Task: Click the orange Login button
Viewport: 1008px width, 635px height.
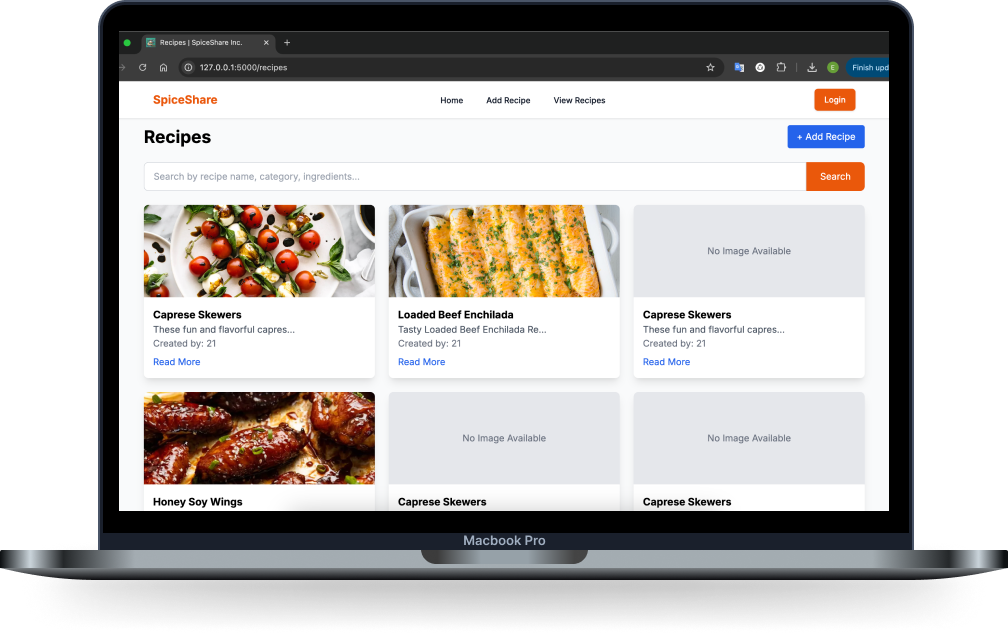Action: pos(834,100)
